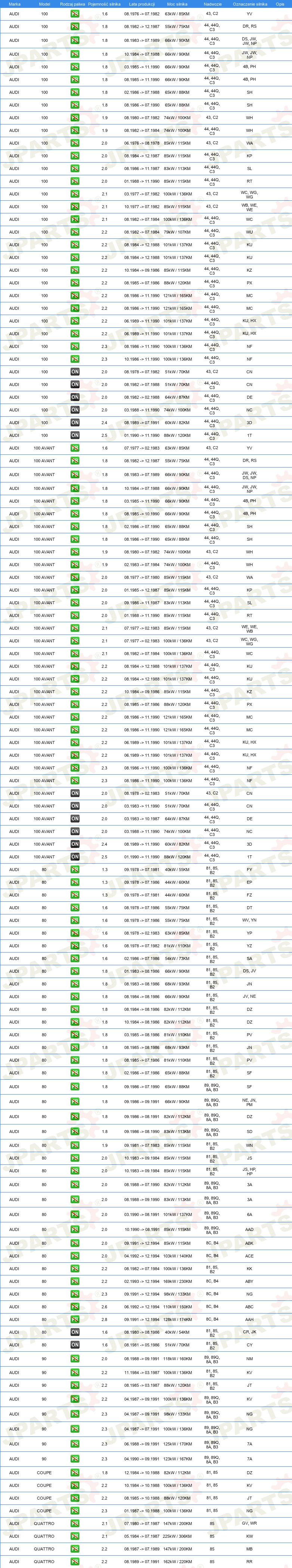Select the petrol icon in Audi 80 ABK row

75,1244
